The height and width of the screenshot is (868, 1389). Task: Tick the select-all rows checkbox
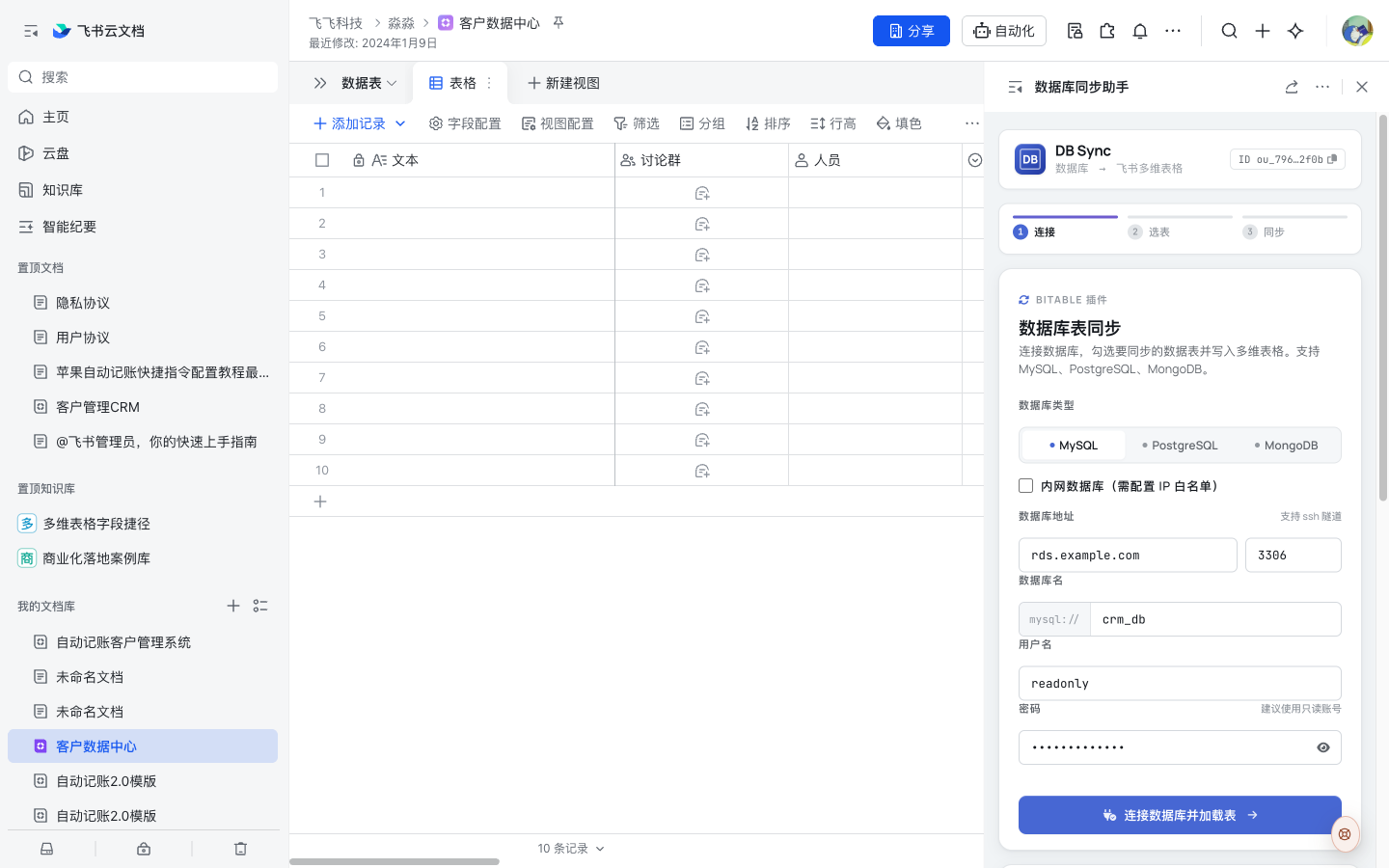[x=322, y=160]
